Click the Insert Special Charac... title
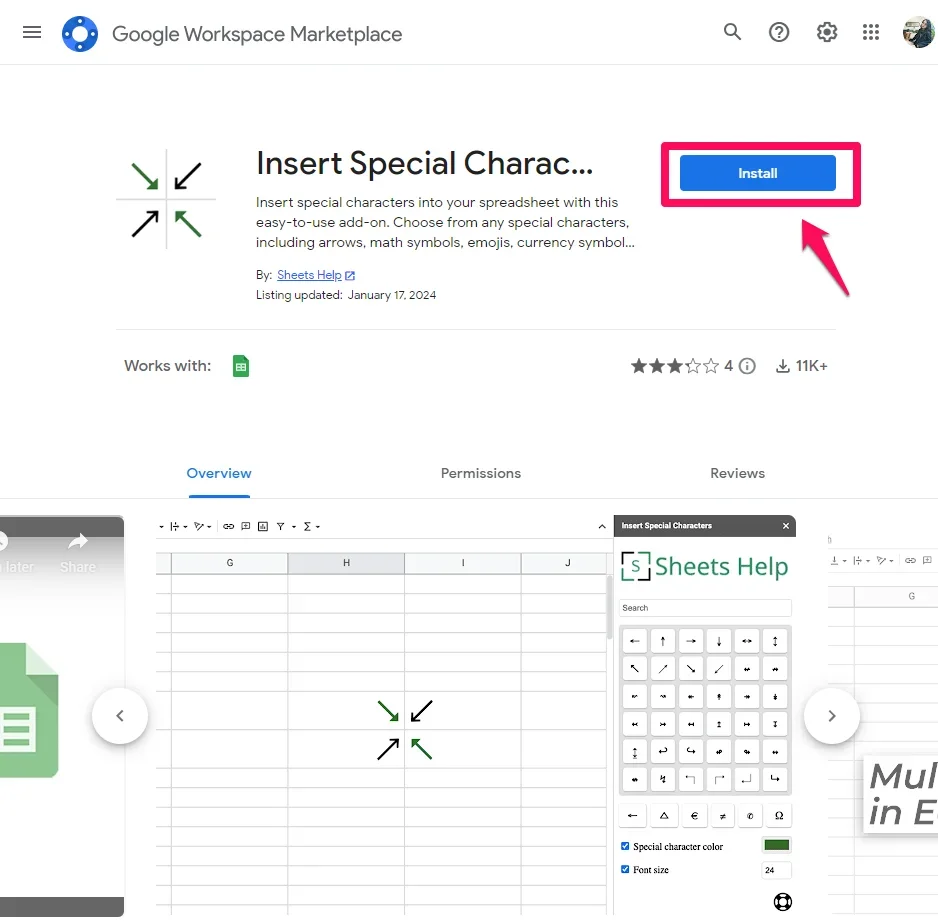 coord(425,163)
